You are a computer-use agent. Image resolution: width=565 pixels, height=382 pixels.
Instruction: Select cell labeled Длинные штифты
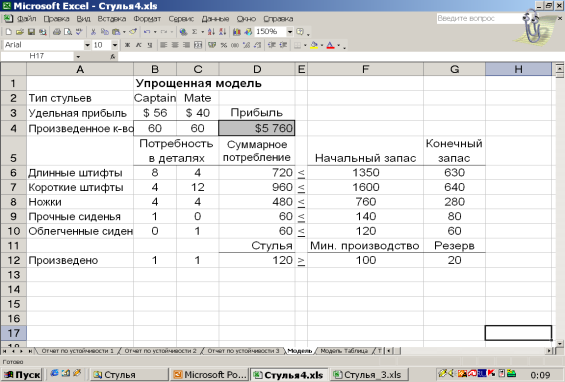click(x=80, y=173)
